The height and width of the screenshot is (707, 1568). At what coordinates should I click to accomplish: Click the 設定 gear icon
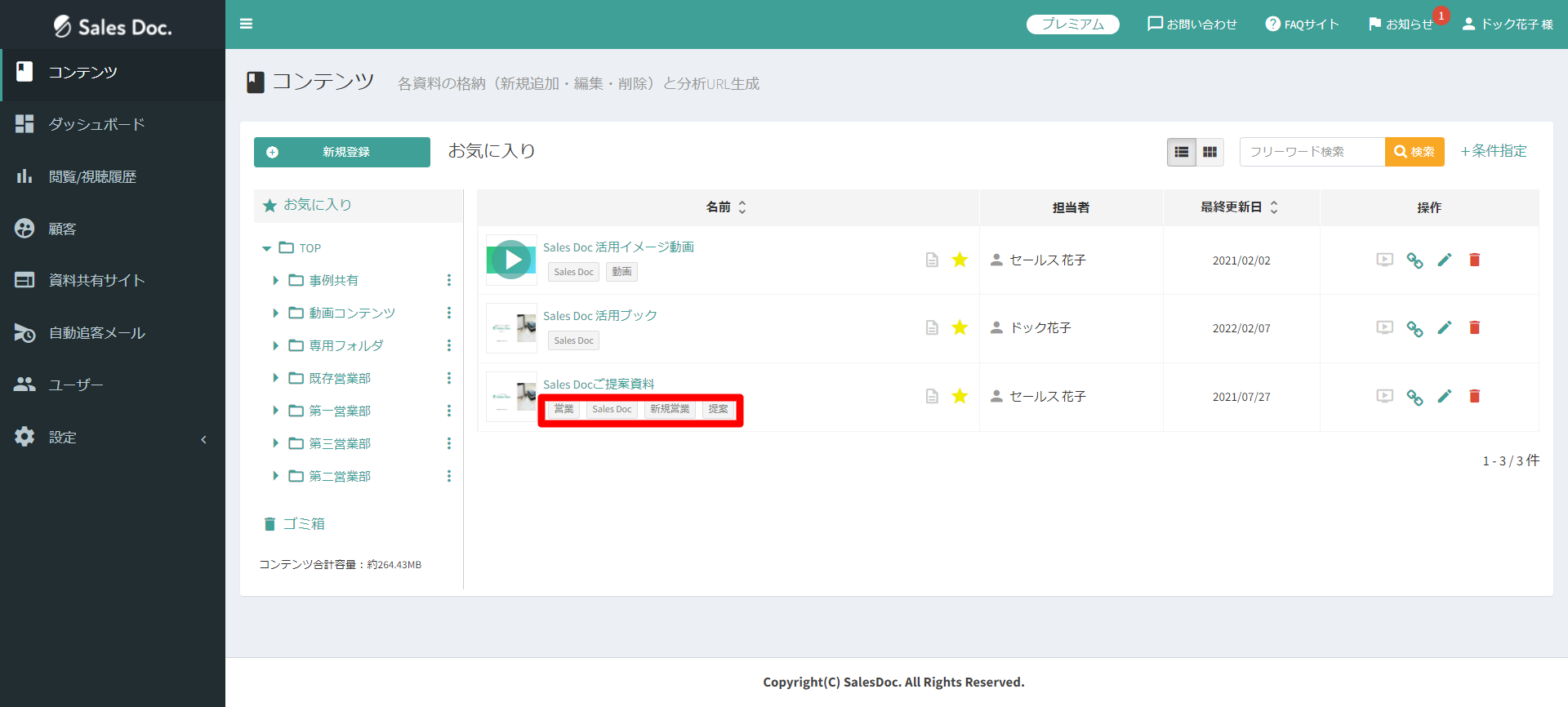[x=24, y=437]
